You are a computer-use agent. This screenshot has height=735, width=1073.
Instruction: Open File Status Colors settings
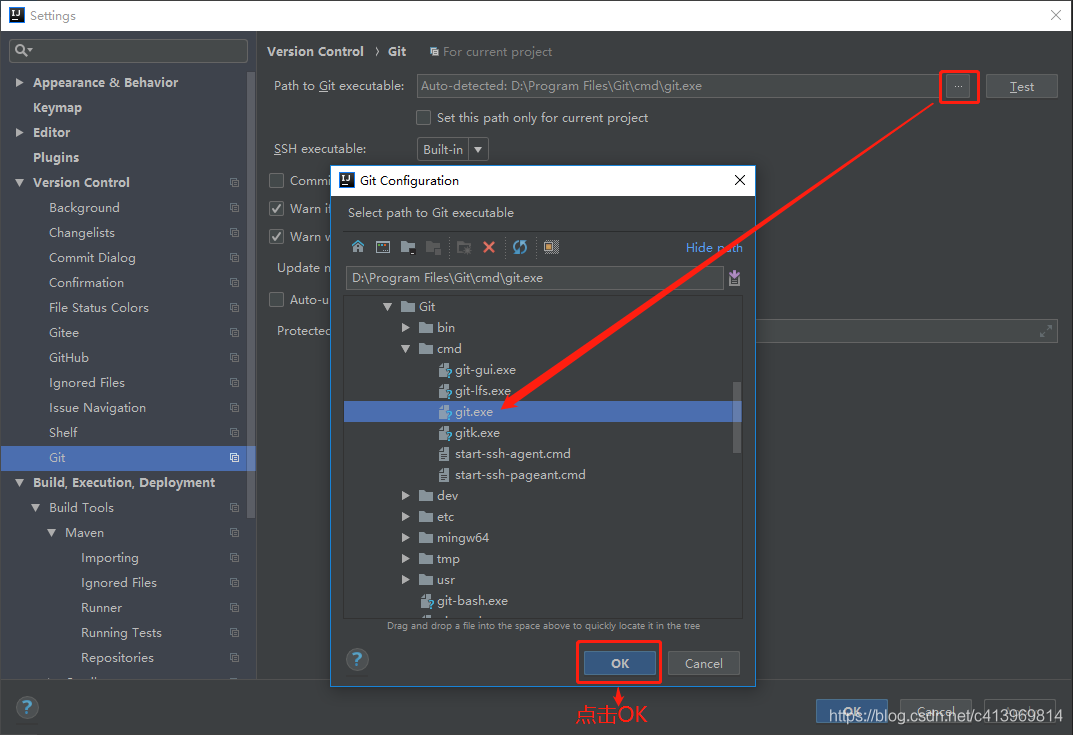pyautogui.click(x=99, y=307)
